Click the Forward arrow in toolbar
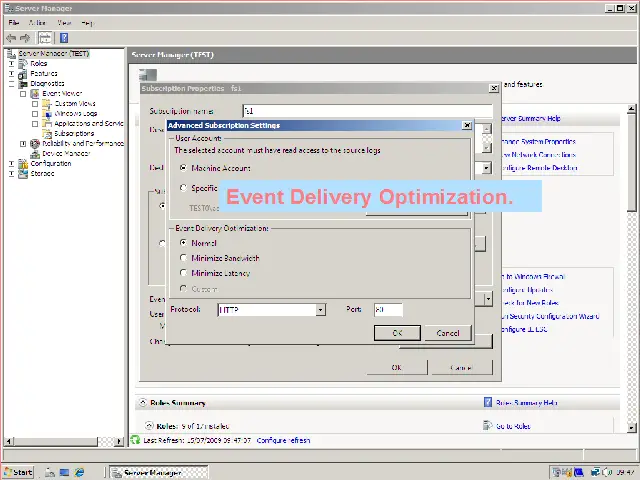This screenshot has width=640, height=480. coord(25,38)
